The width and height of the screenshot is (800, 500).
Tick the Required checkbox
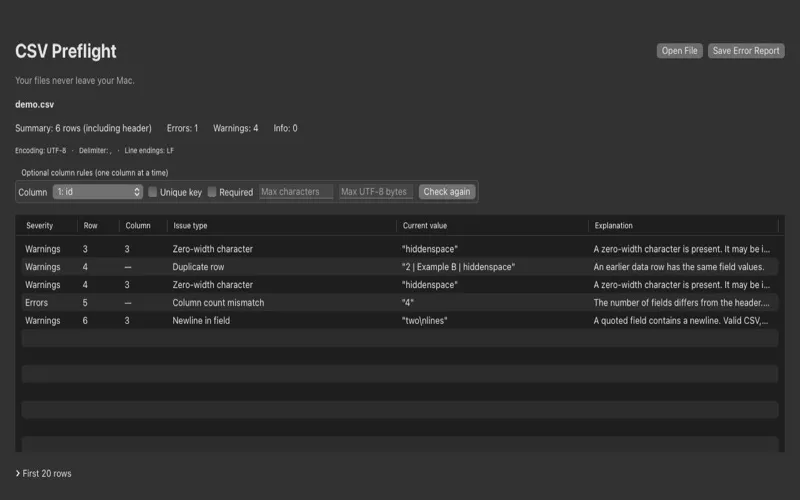point(212,192)
